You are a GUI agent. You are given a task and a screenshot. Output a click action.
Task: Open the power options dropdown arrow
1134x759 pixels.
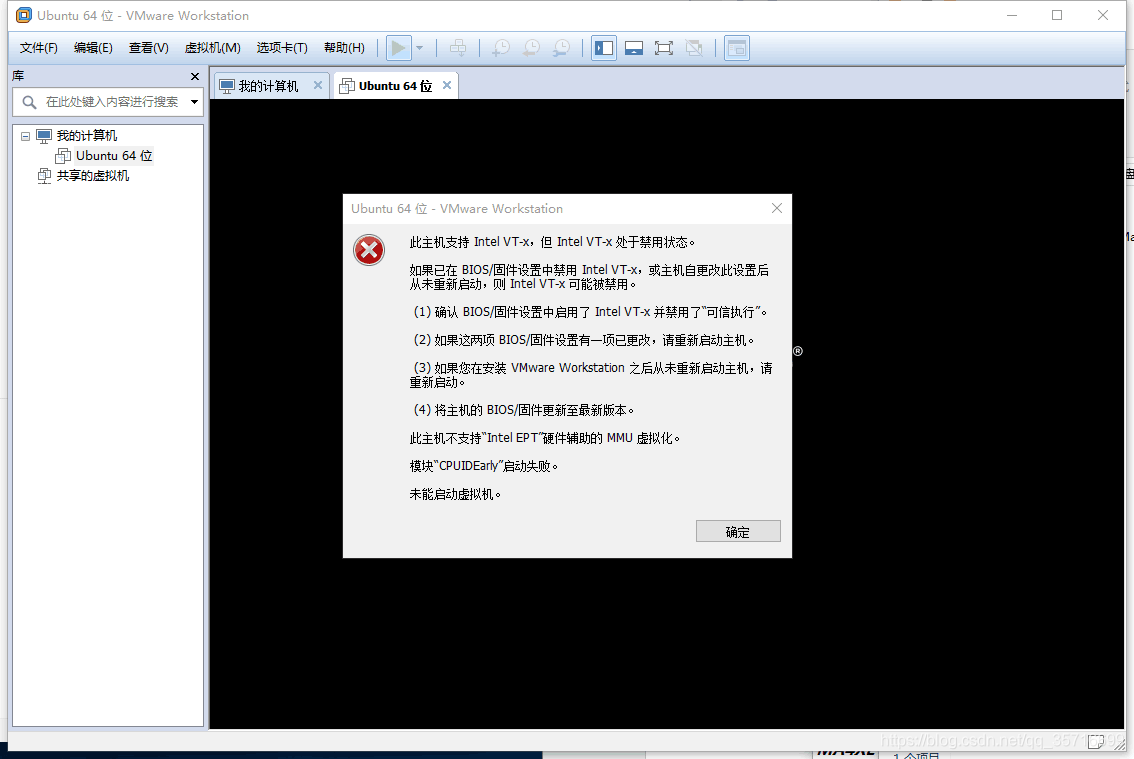click(419, 48)
